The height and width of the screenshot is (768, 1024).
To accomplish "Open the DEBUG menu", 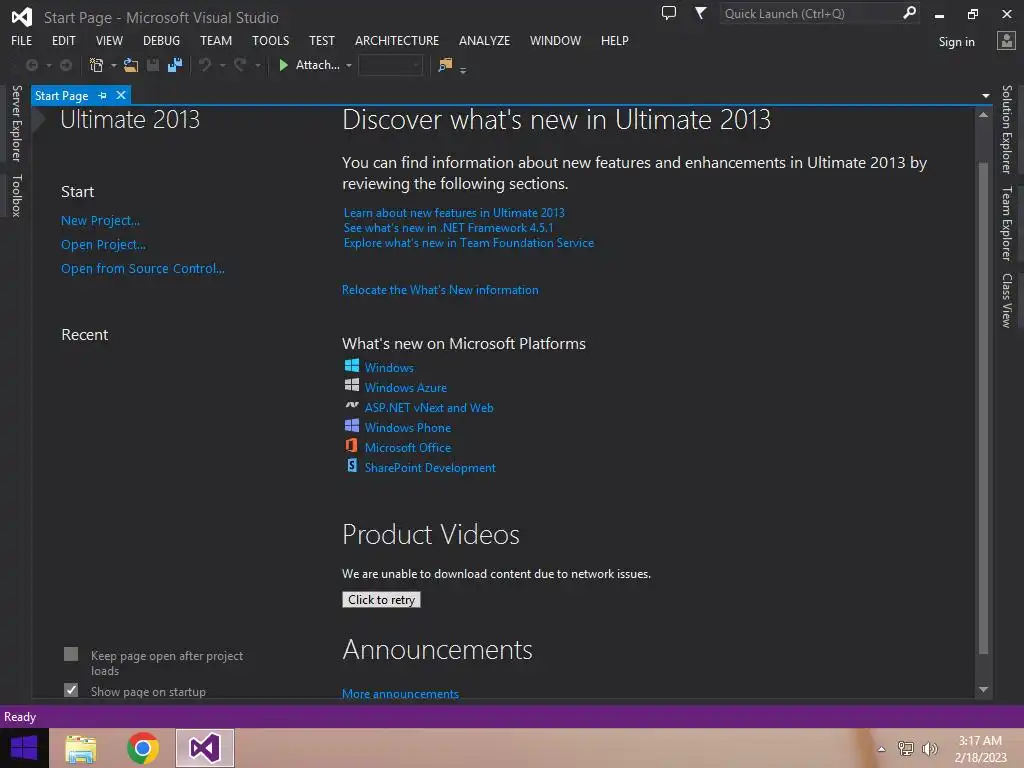I will (161, 40).
